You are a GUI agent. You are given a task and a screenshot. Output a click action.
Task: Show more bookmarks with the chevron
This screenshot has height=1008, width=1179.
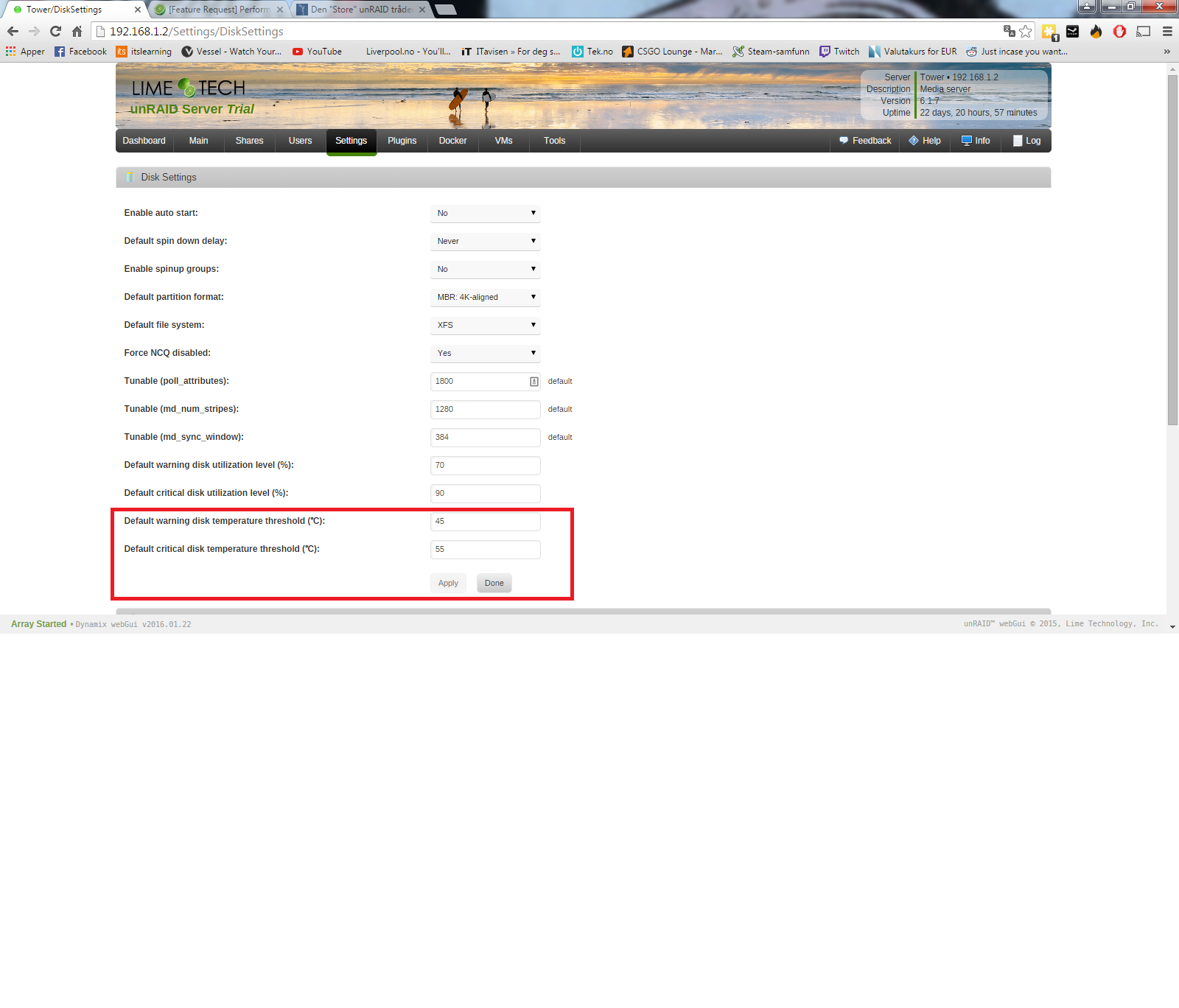pos(1166,52)
